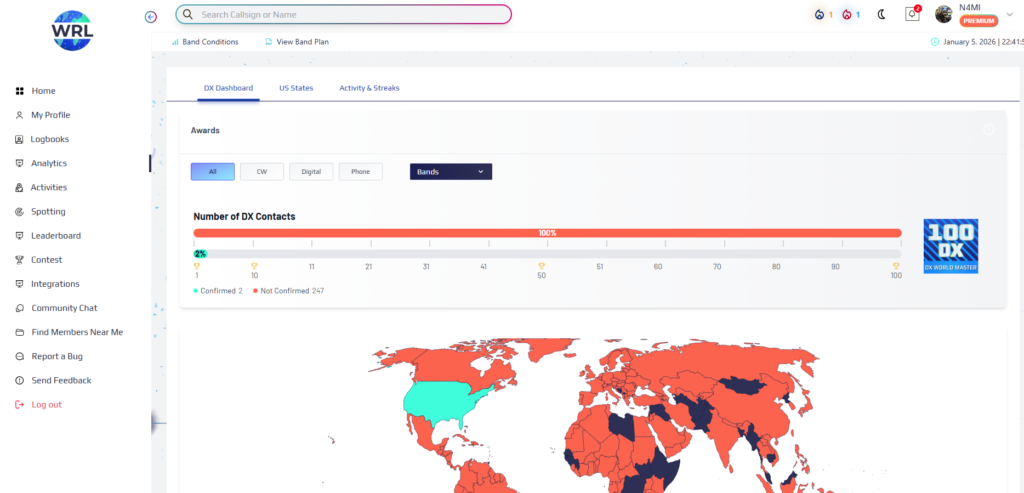Collapse sidebar with the arrow icon
Image resolution: width=1024 pixels, height=493 pixels.
pyautogui.click(x=151, y=16)
